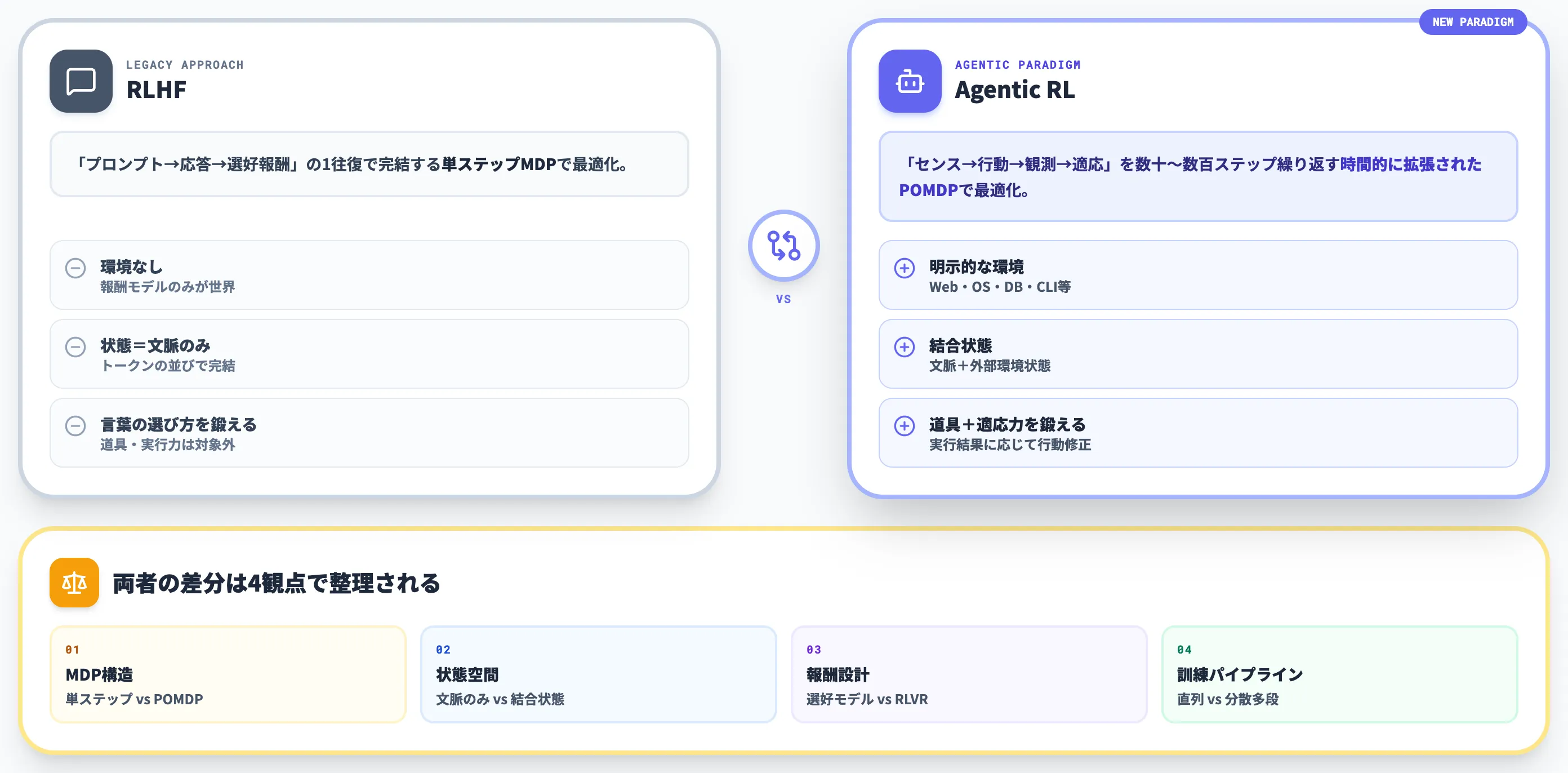Click the 状態＝文脈のみ title text
The height and width of the screenshot is (773, 1568).
pyautogui.click(x=155, y=345)
